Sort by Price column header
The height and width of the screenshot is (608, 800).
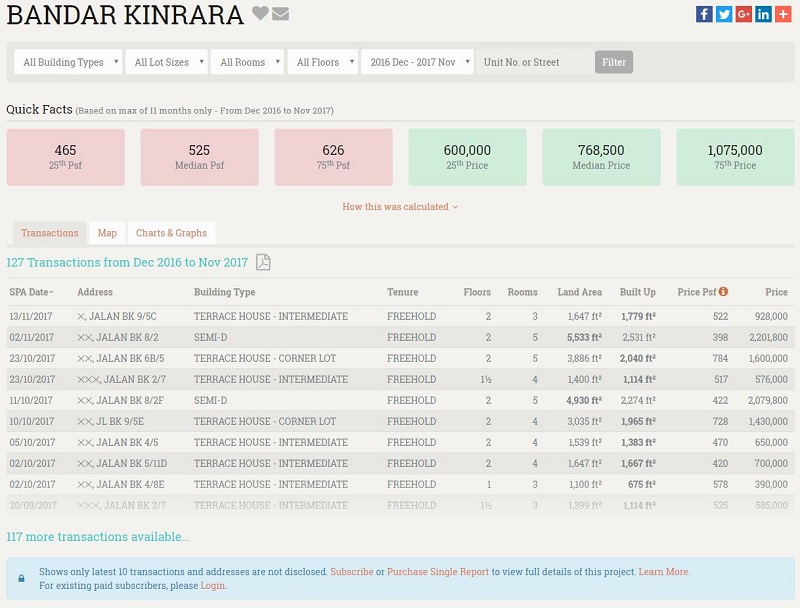777,292
